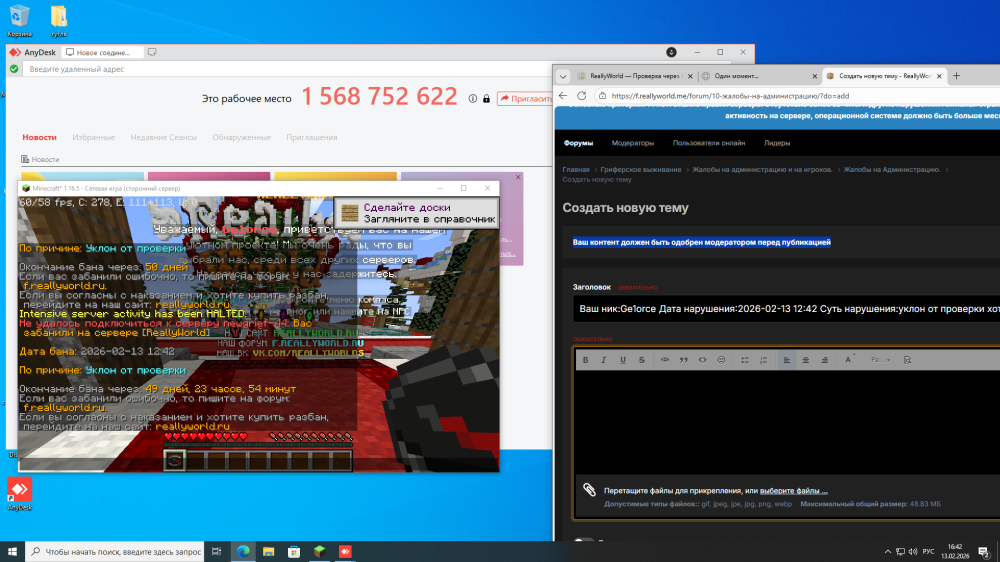Viewport: 1000px width, 562px height.
Task: Open Task View on the taskbar
Action: [217, 552]
